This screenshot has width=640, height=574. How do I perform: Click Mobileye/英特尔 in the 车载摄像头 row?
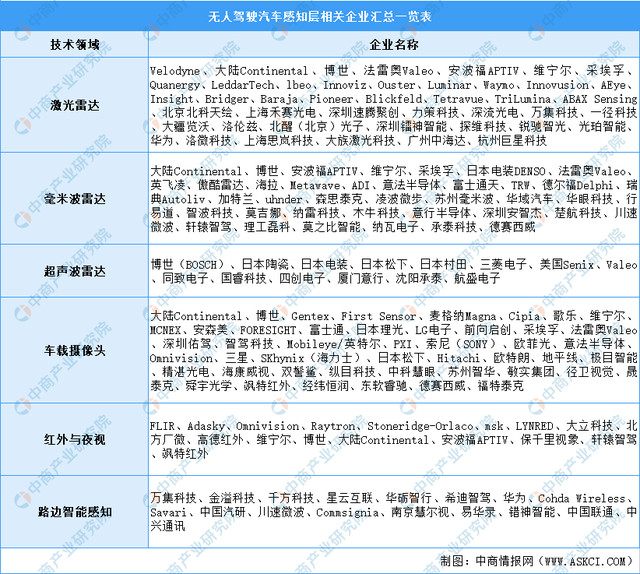(x=333, y=344)
